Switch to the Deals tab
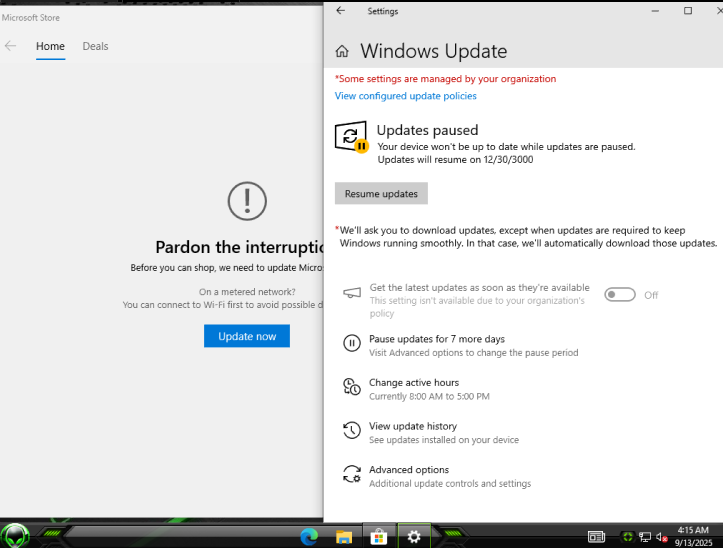Image resolution: width=723 pixels, height=548 pixels. point(95,46)
